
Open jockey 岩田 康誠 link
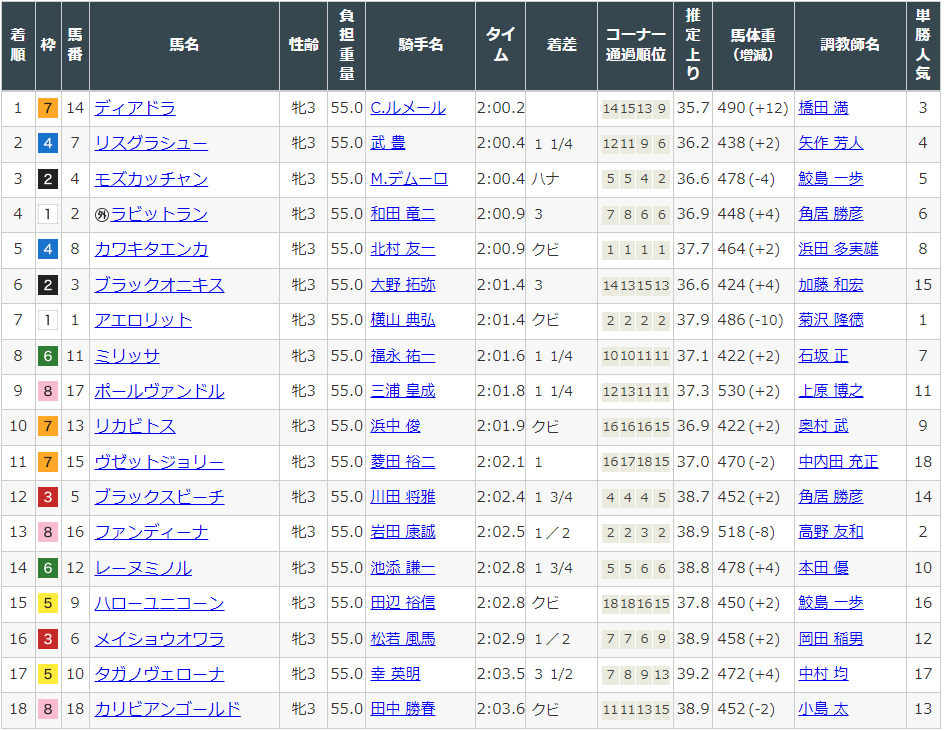click(403, 532)
